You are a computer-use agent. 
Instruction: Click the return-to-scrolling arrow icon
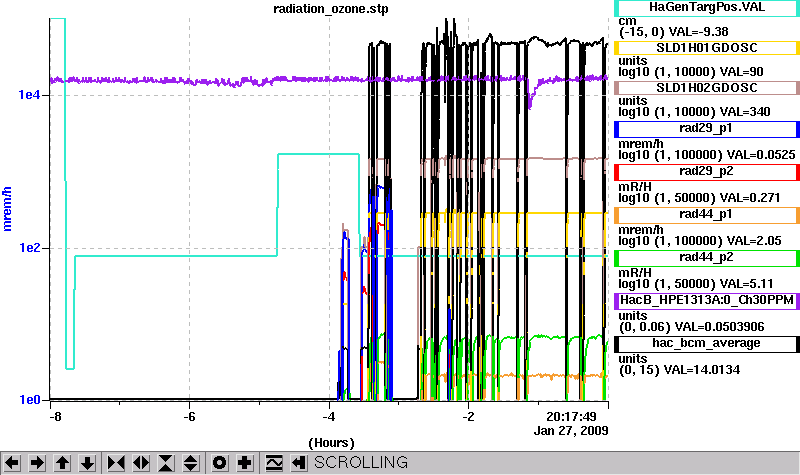tap(299, 463)
